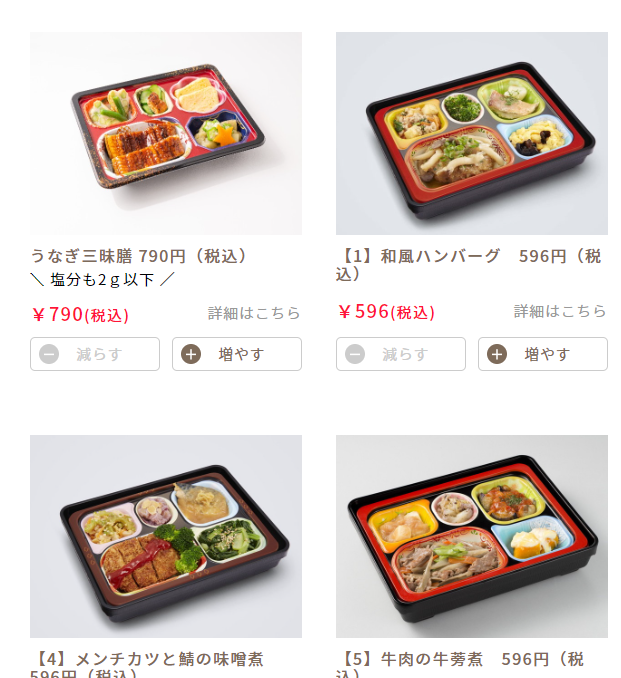Click the plus icon for うなぎ三昧膳
The image size is (621, 678).
191,354
